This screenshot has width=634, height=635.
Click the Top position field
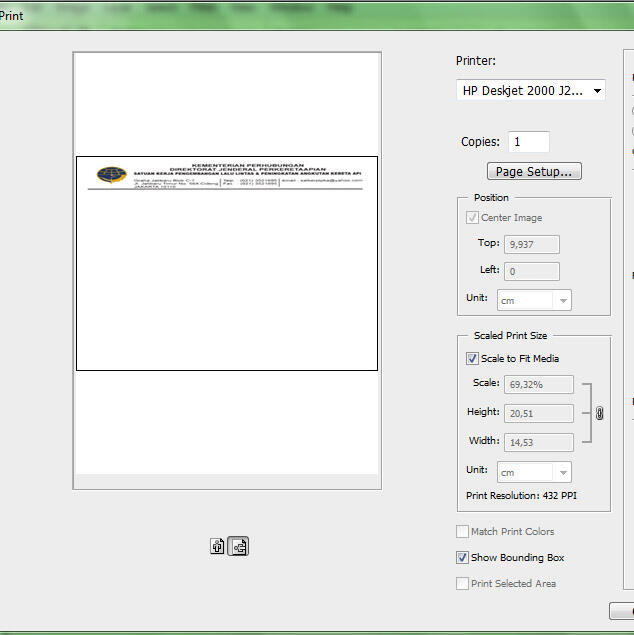point(532,244)
